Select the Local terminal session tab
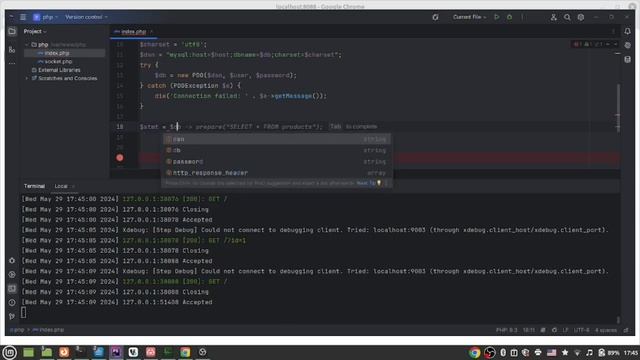 click(x=61, y=186)
